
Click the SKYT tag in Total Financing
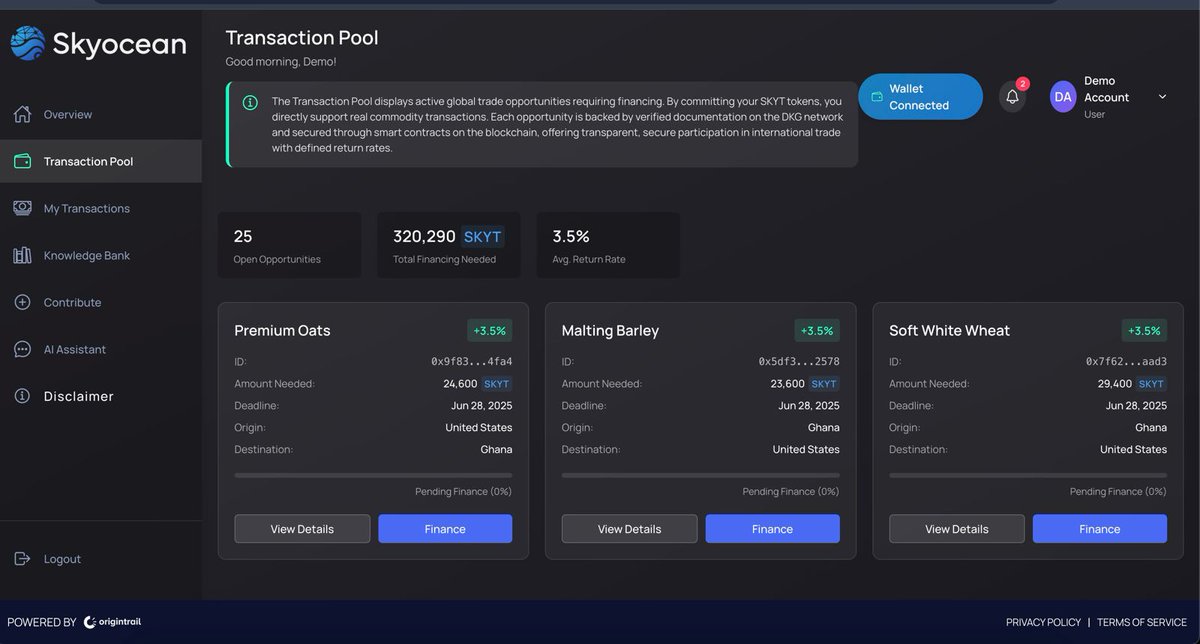point(483,237)
